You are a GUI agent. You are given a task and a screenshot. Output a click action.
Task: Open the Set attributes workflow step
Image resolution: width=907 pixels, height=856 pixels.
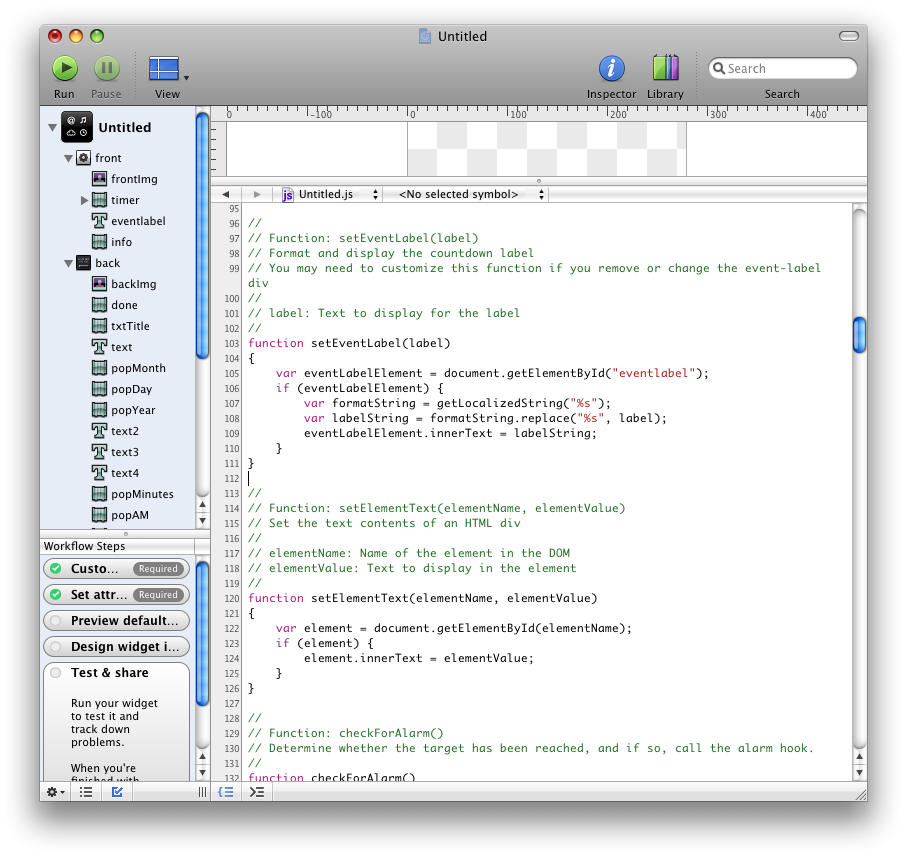tap(116, 595)
